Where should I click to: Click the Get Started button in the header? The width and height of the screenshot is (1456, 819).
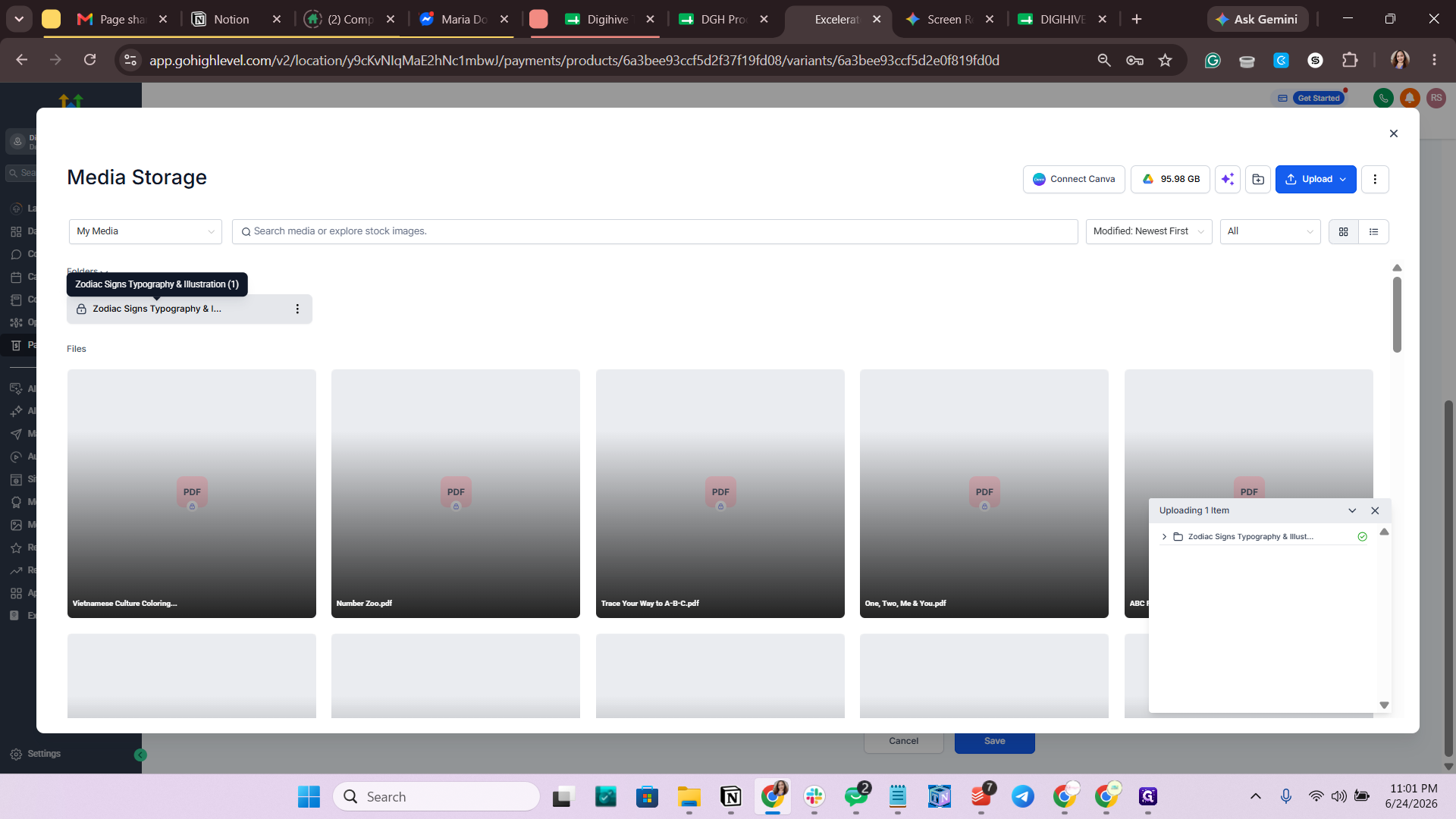[1319, 99]
